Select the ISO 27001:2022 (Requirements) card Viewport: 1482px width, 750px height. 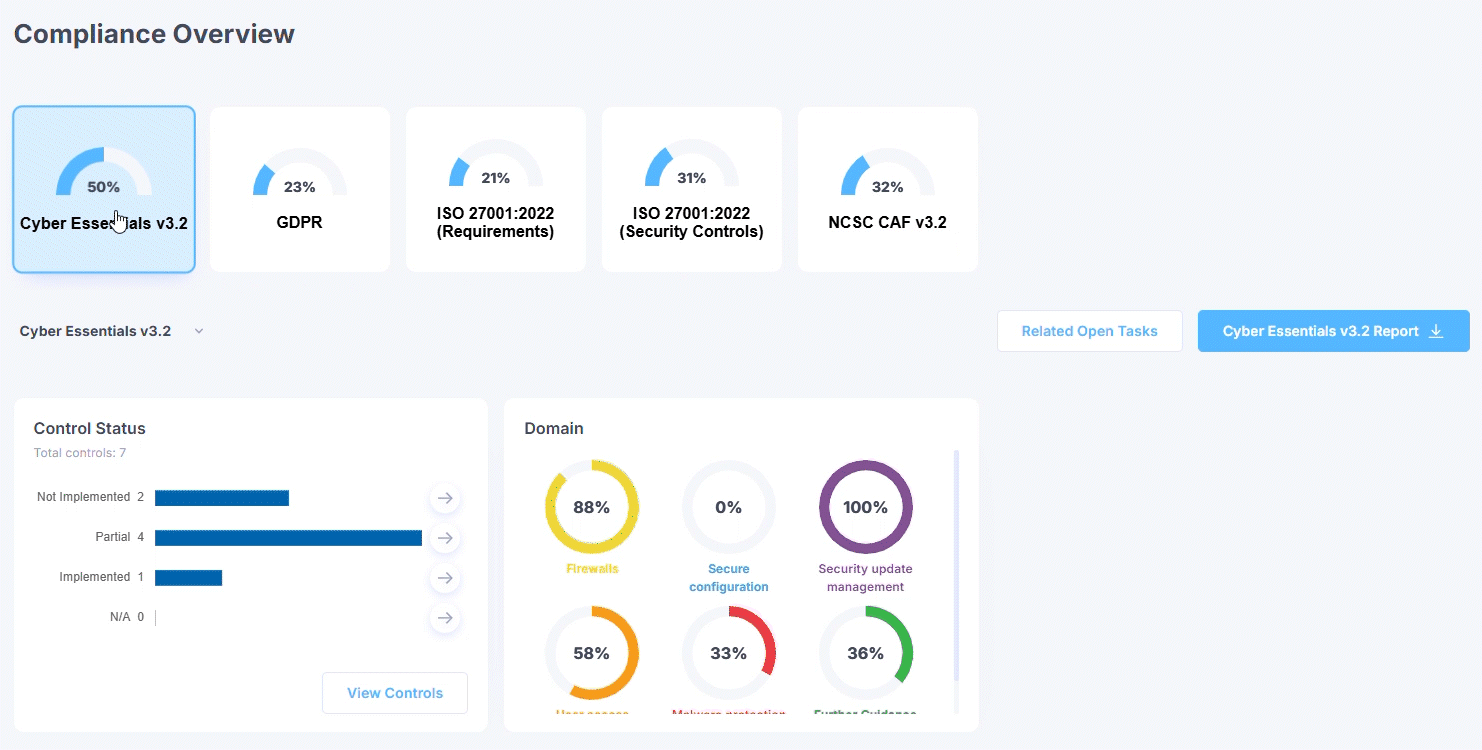pos(496,189)
